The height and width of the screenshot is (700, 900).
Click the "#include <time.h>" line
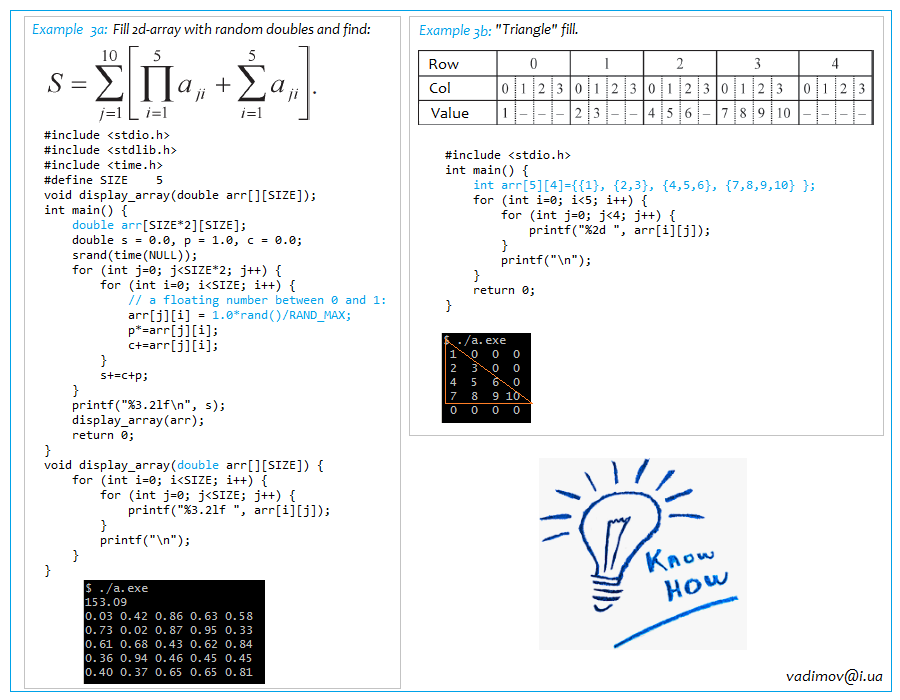103,165
